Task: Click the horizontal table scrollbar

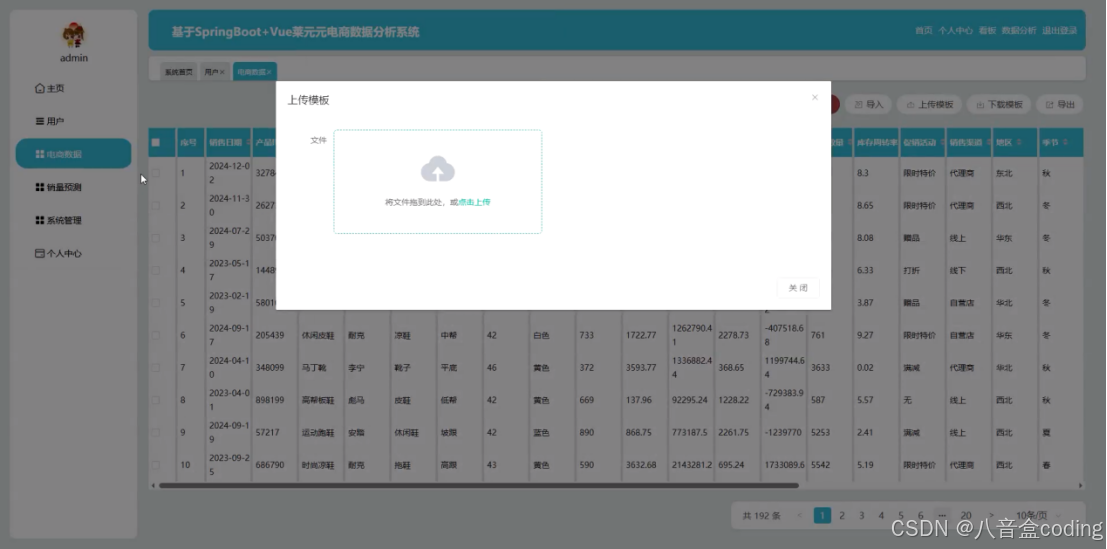Action: coord(479,485)
